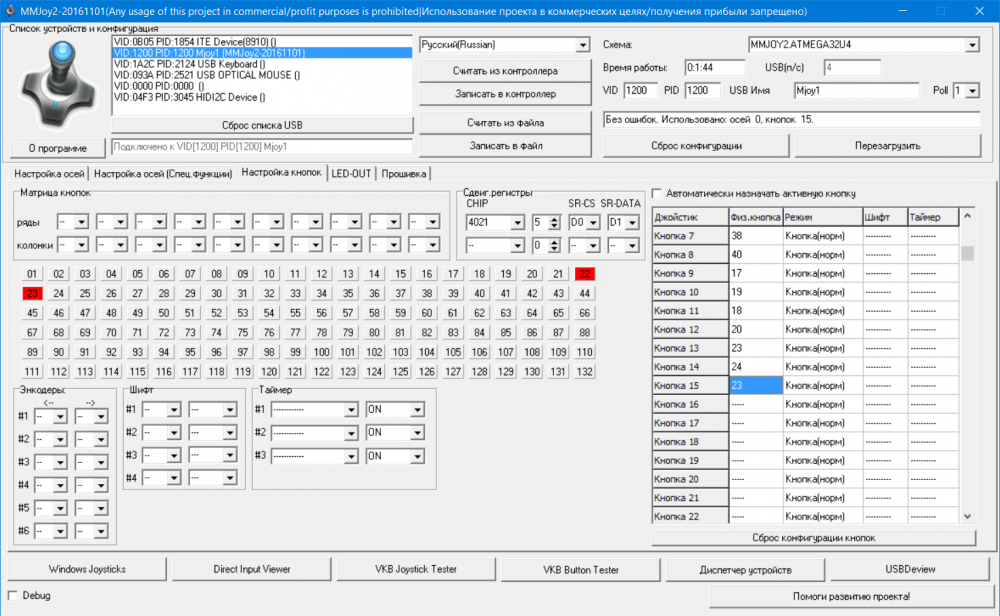
Task: Click physical button number 100
Action: [x=322, y=352]
